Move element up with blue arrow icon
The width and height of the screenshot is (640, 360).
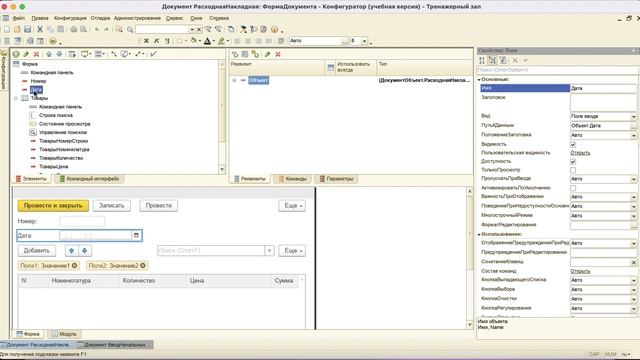49,54
